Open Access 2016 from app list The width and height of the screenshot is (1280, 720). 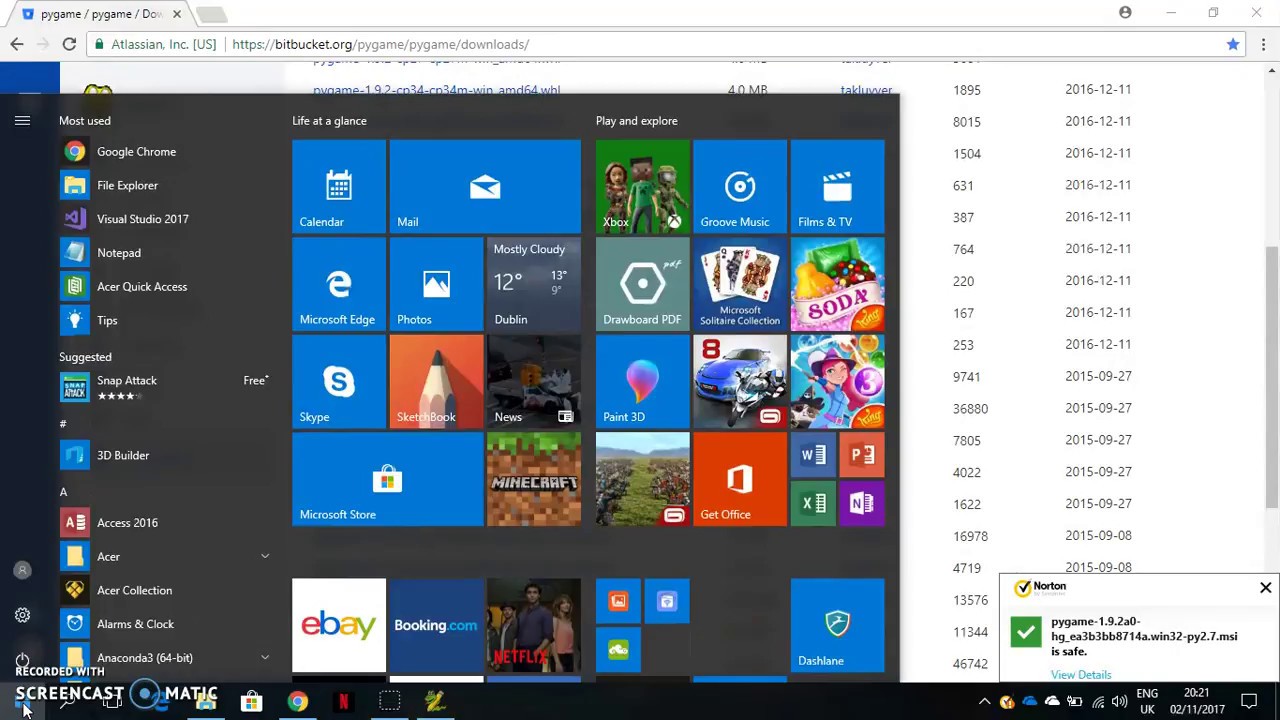click(165, 523)
